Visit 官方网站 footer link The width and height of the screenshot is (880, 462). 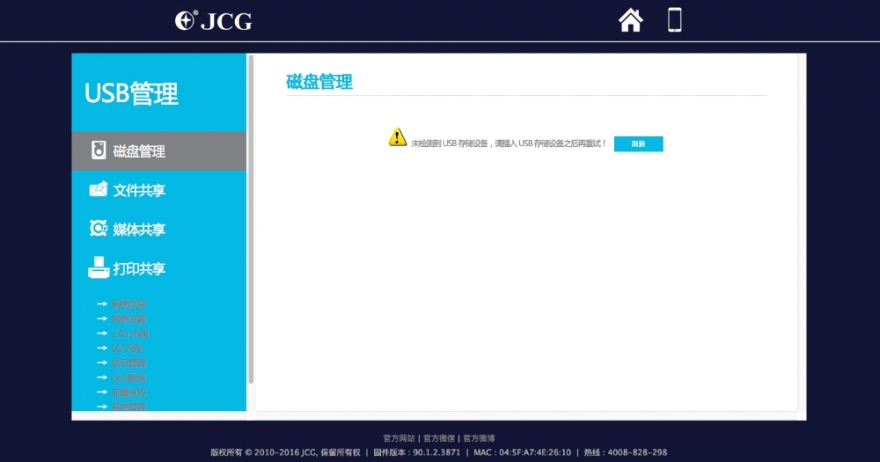click(398, 438)
